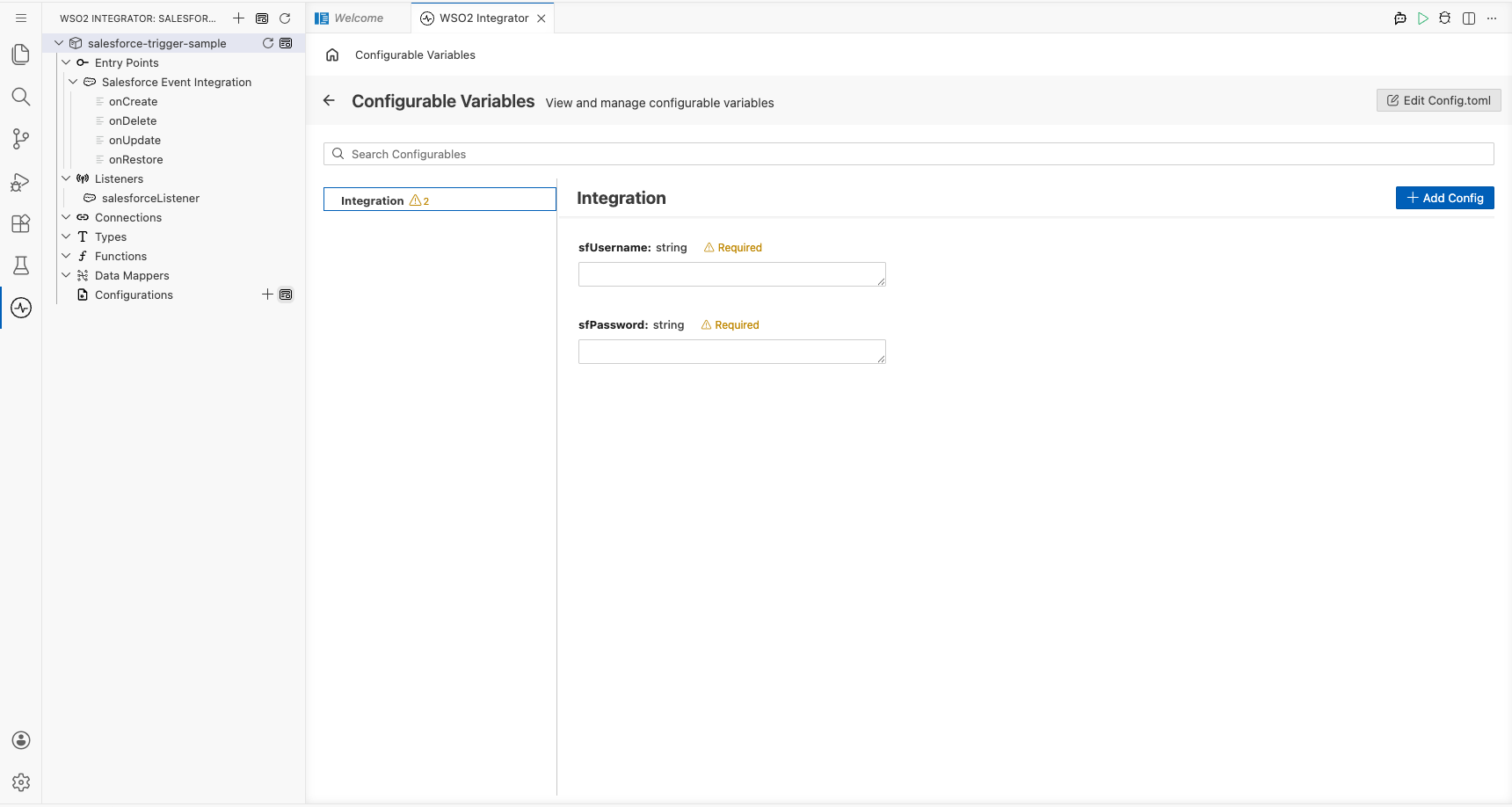Open the onCreate handler

[133, 101]
